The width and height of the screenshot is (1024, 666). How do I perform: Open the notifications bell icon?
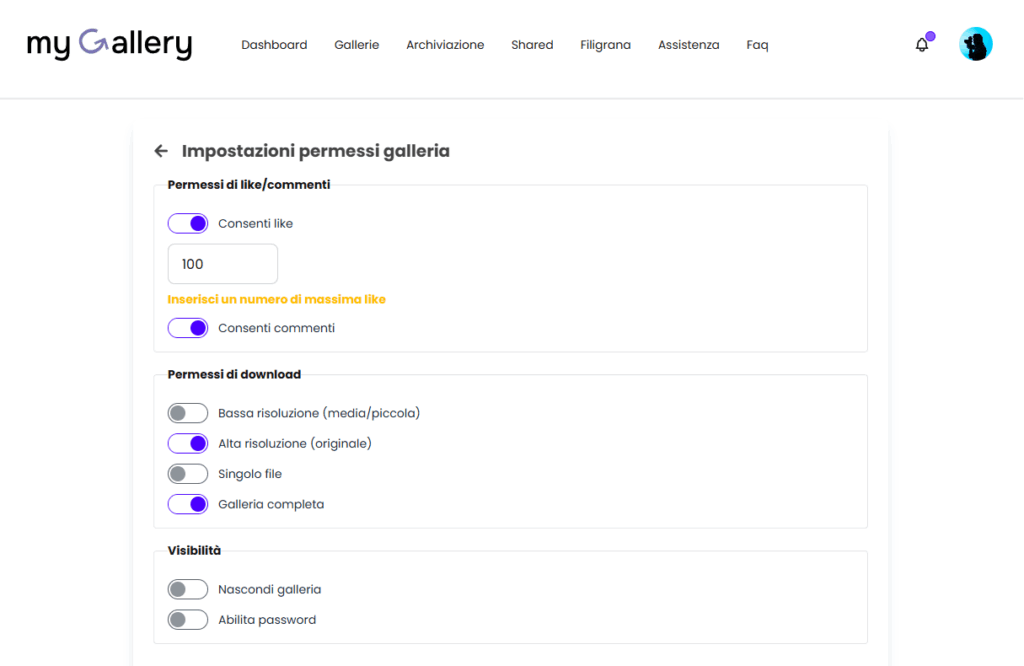(922, 45)
